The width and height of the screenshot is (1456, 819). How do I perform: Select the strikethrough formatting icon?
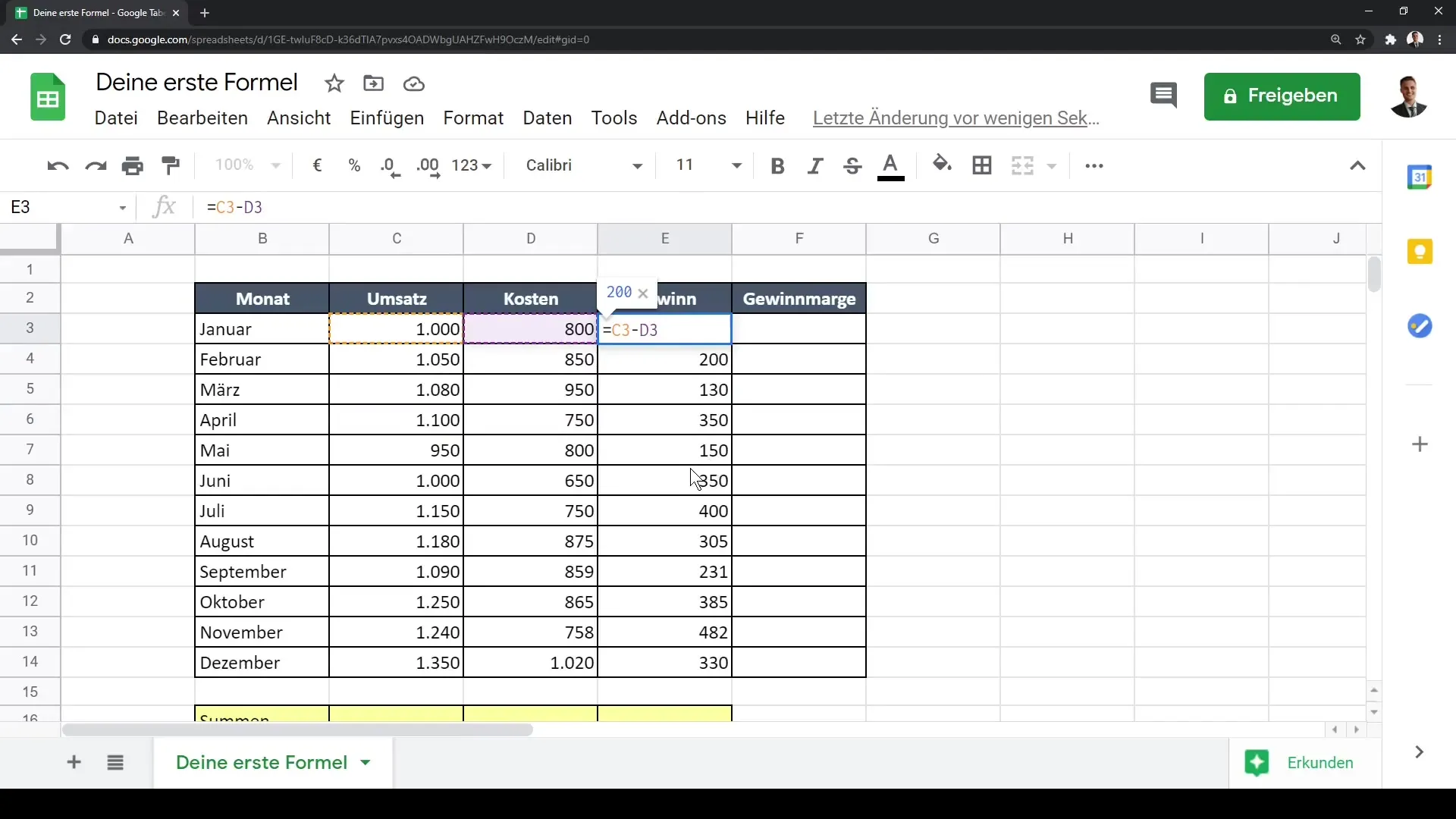point(853,165)
